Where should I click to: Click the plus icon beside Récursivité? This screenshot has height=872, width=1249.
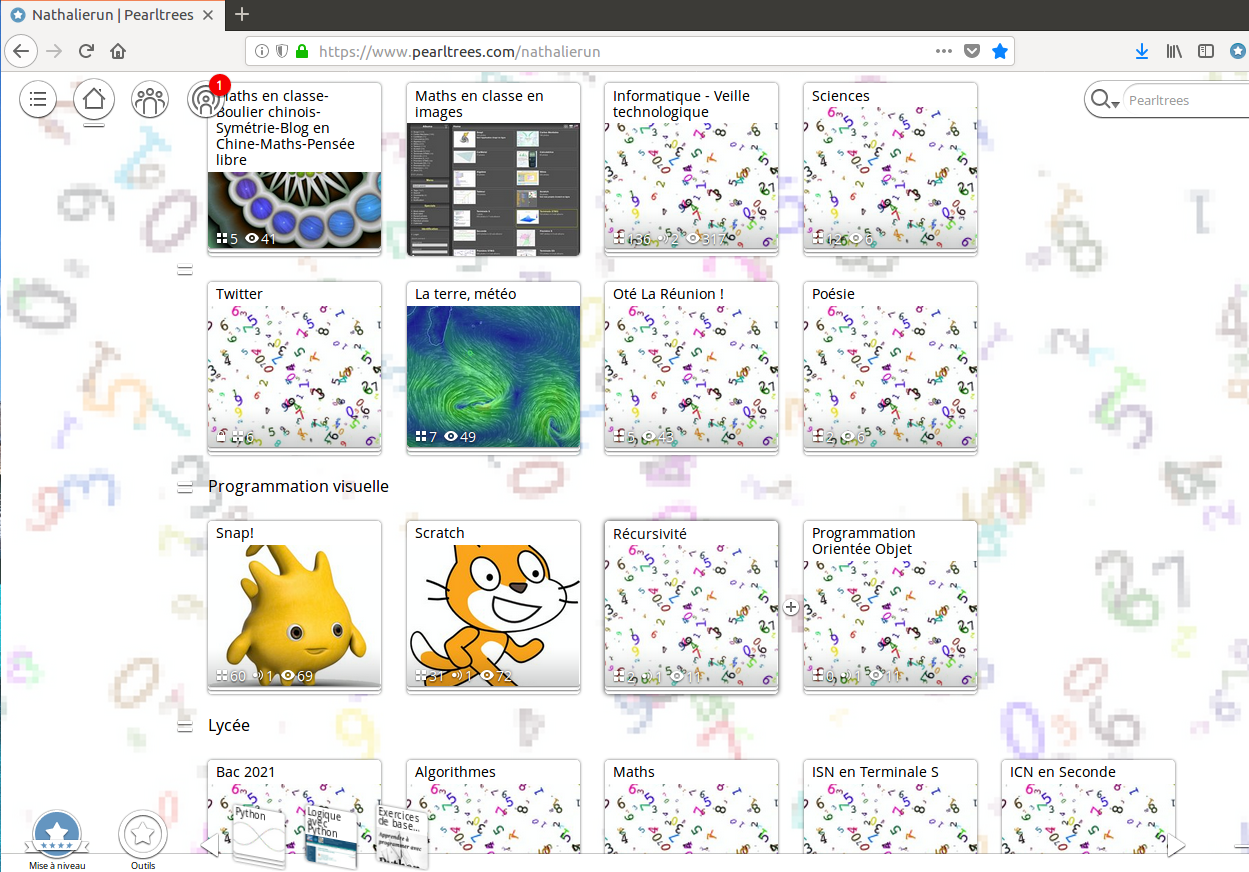(791, 607)
